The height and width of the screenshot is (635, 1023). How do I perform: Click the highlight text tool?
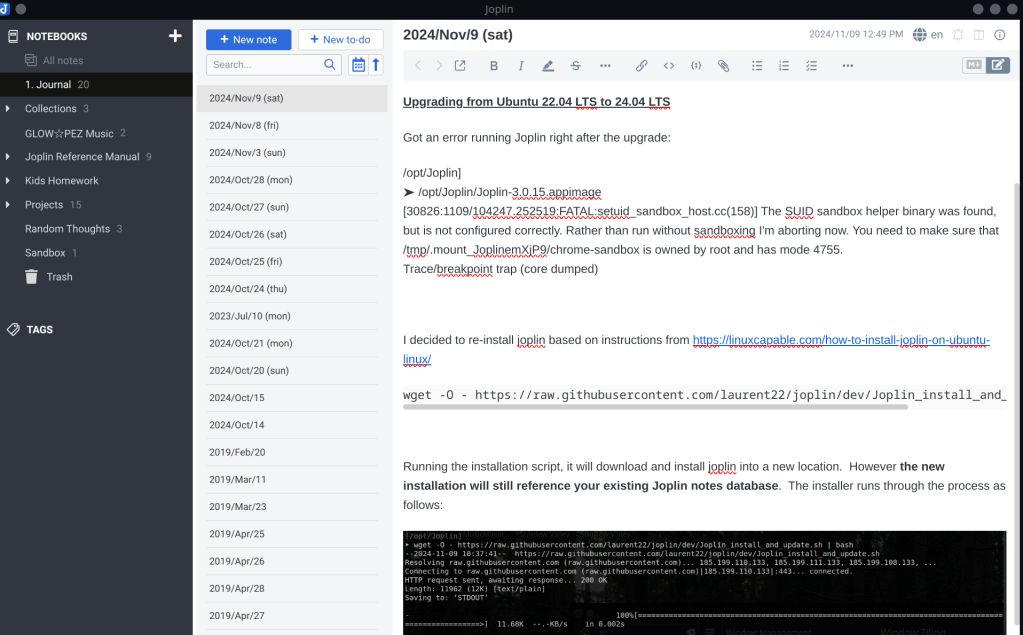548,66
